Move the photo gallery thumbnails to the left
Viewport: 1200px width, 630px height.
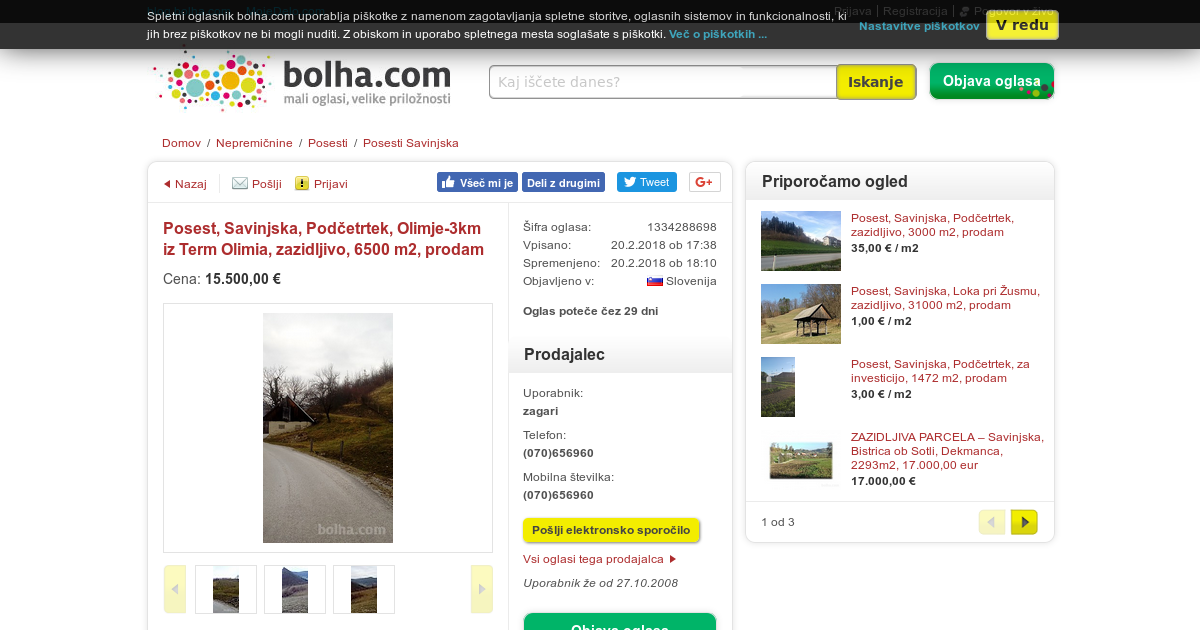coord(175,589)
